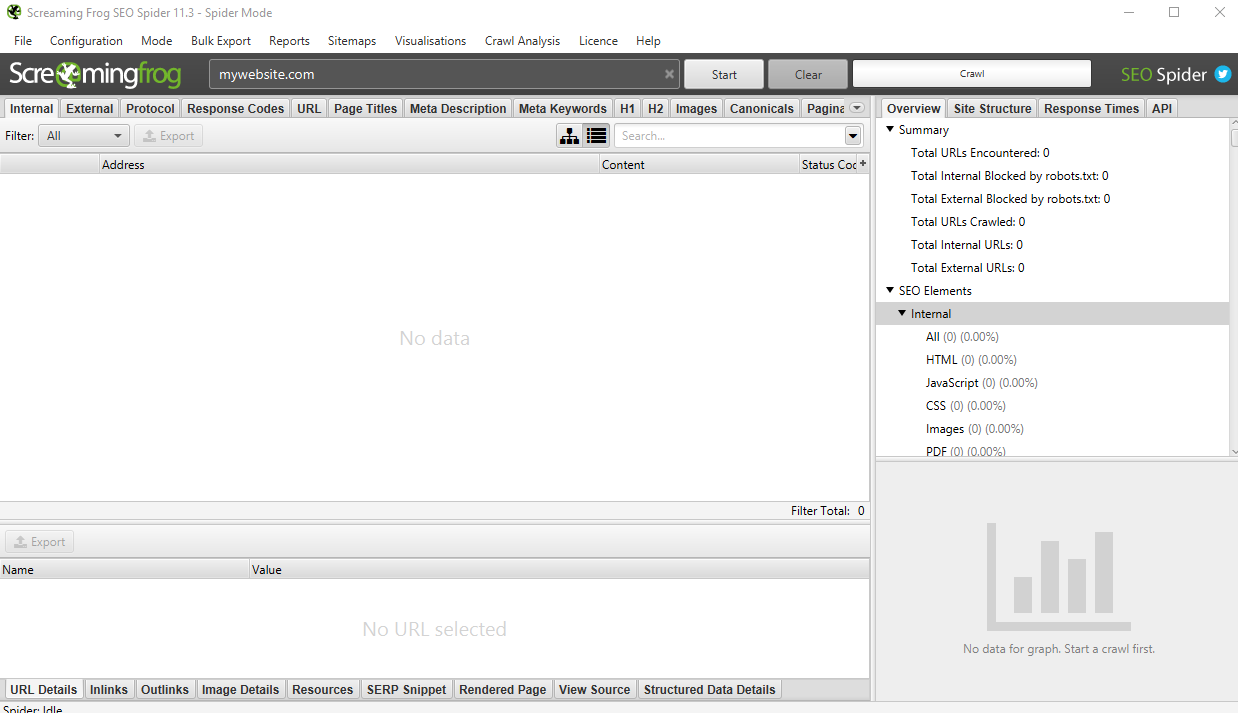The width and height of the screenshot is (1238, 713).
Task: Switch to the Site Structure tab
Action: [992, 107]
